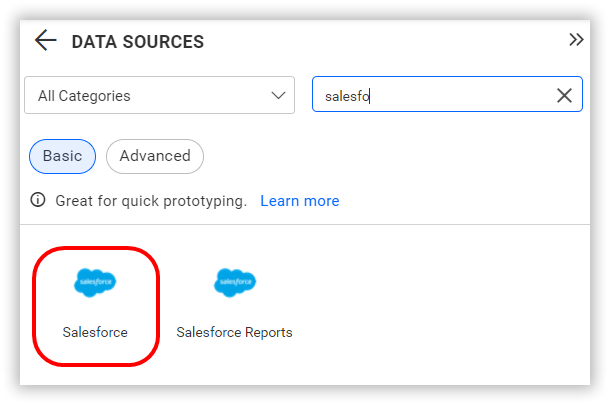Open the Learn more link
This screenshot has width=610, height=405.
click(300, 201)
